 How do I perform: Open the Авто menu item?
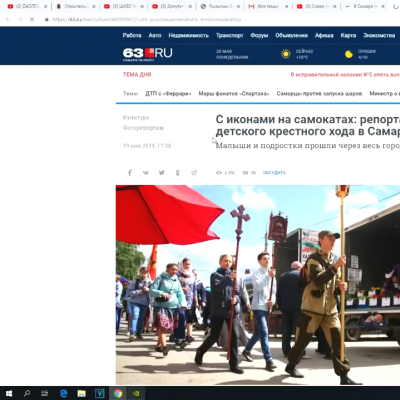point(155,35)
